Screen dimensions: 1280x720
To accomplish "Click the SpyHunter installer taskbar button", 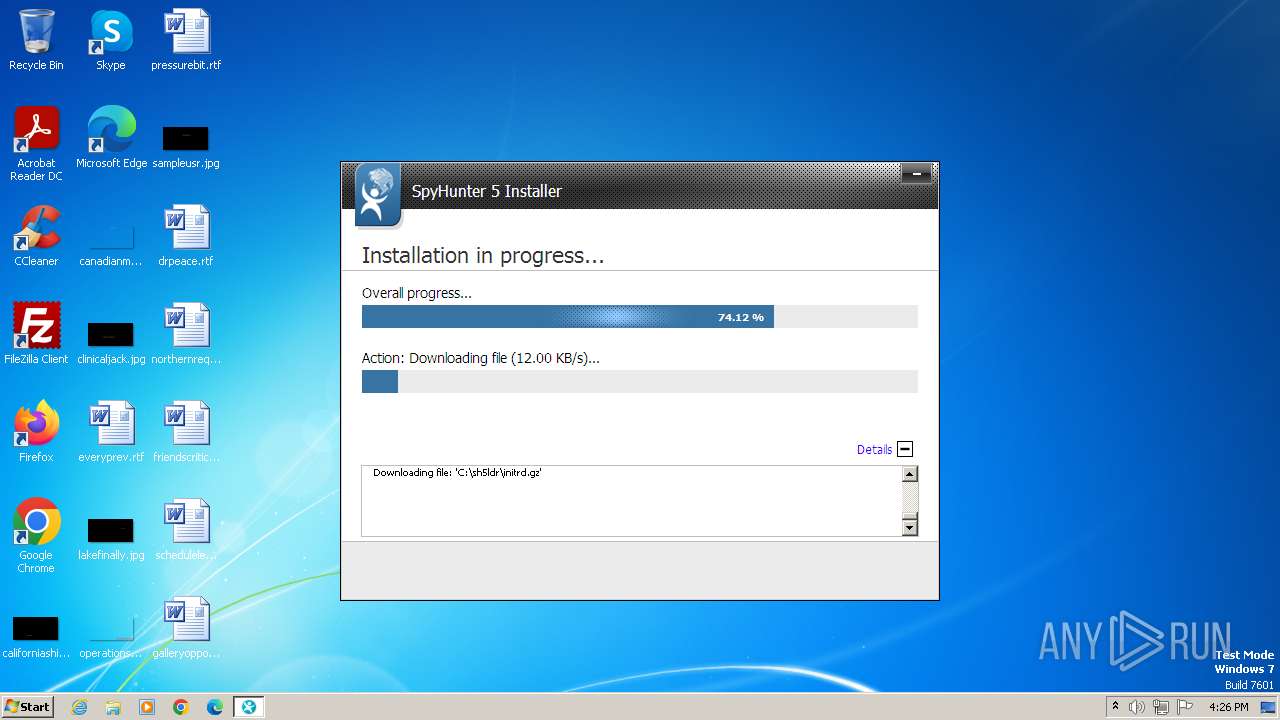I will coord(249,707).
